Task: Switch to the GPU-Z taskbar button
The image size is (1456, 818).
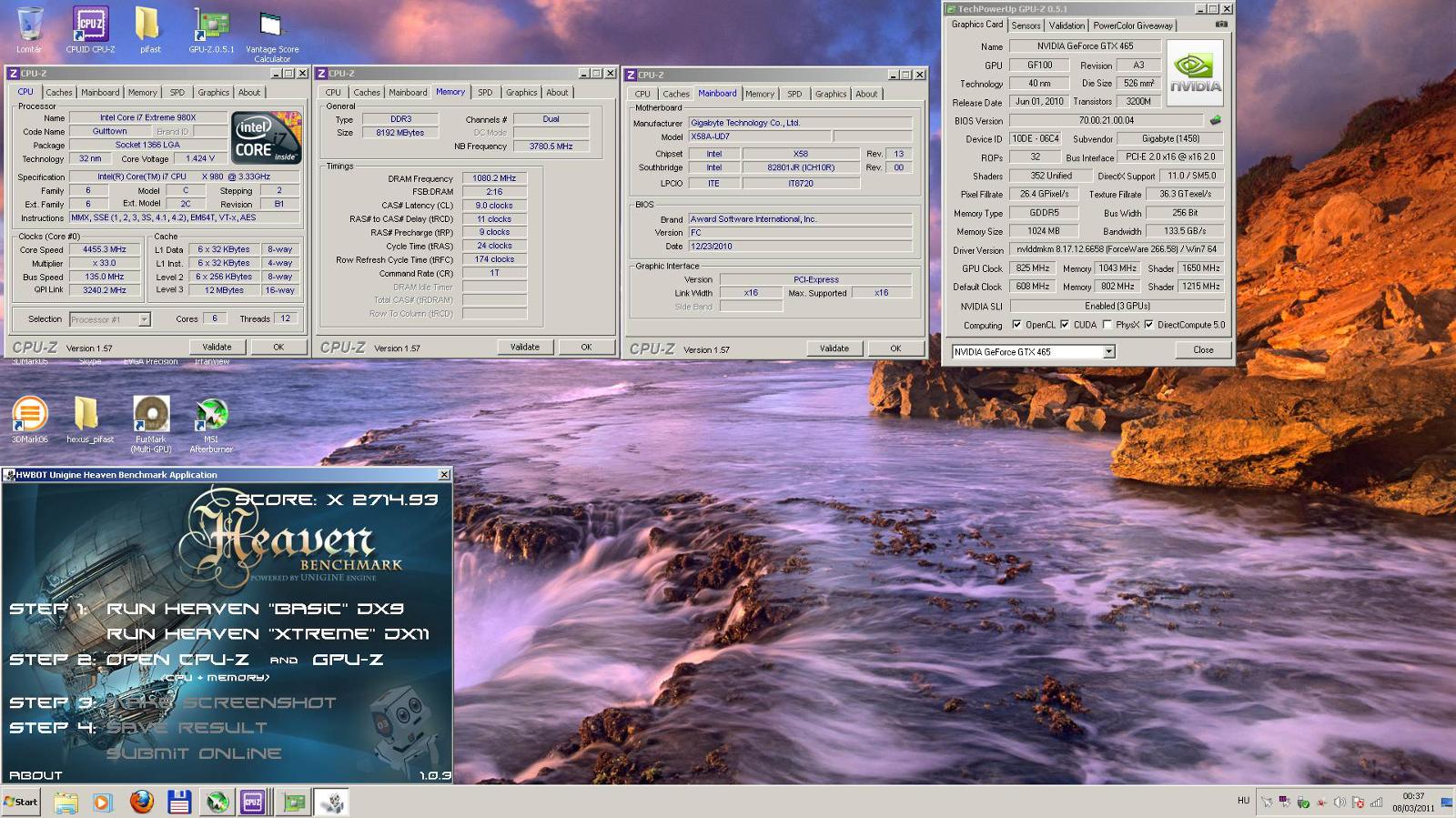Action: 294,802
